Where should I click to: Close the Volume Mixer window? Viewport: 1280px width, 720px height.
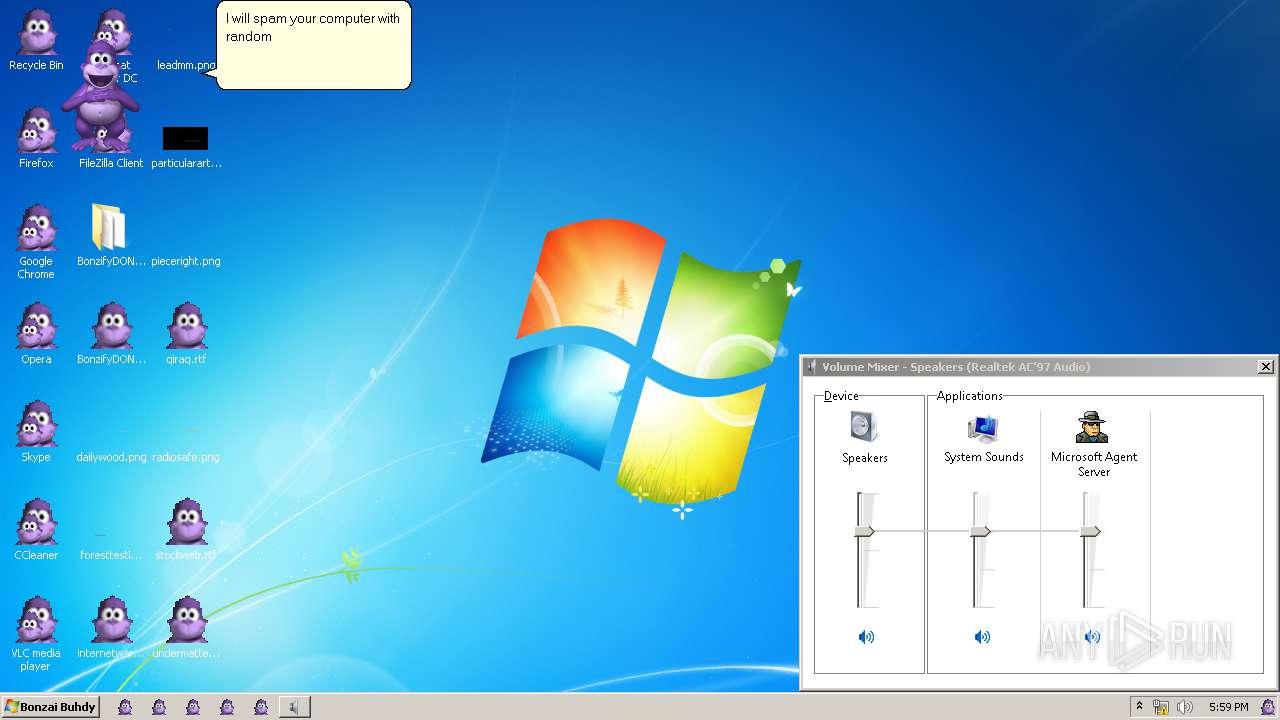click(1265, 367)
